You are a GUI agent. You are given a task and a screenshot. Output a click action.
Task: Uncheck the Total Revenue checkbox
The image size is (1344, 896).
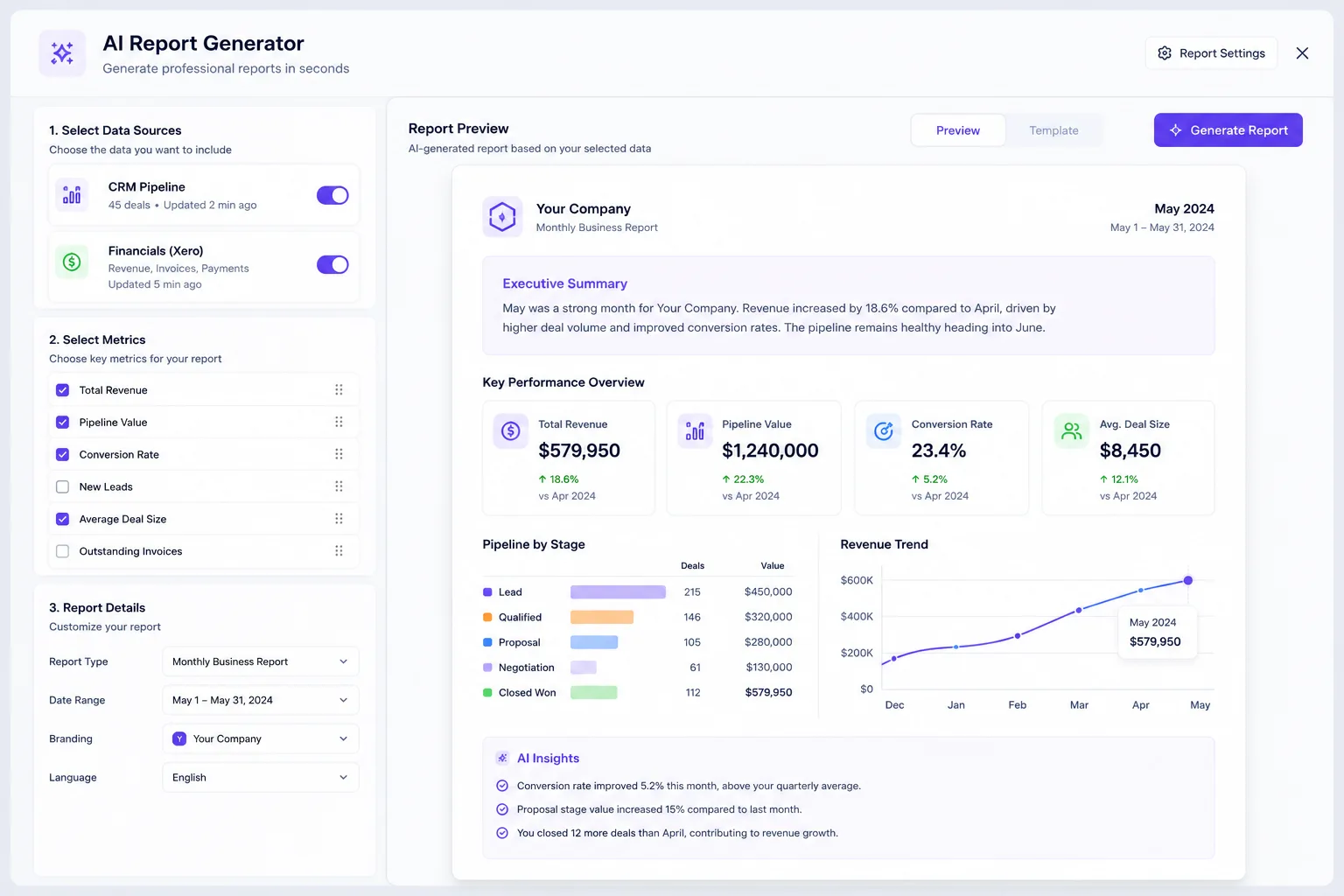(62, 390)
